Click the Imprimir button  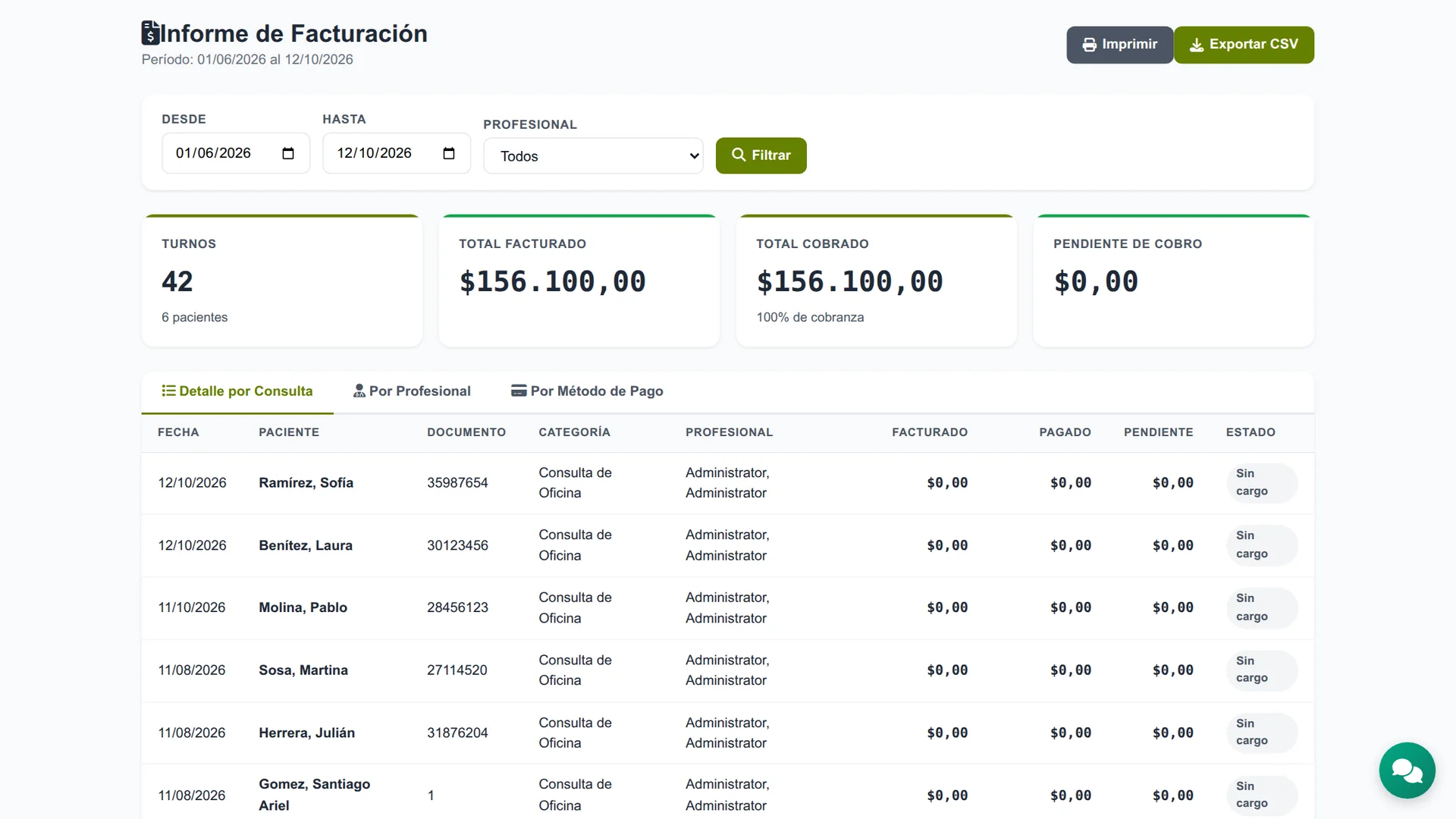point(1119,45)
